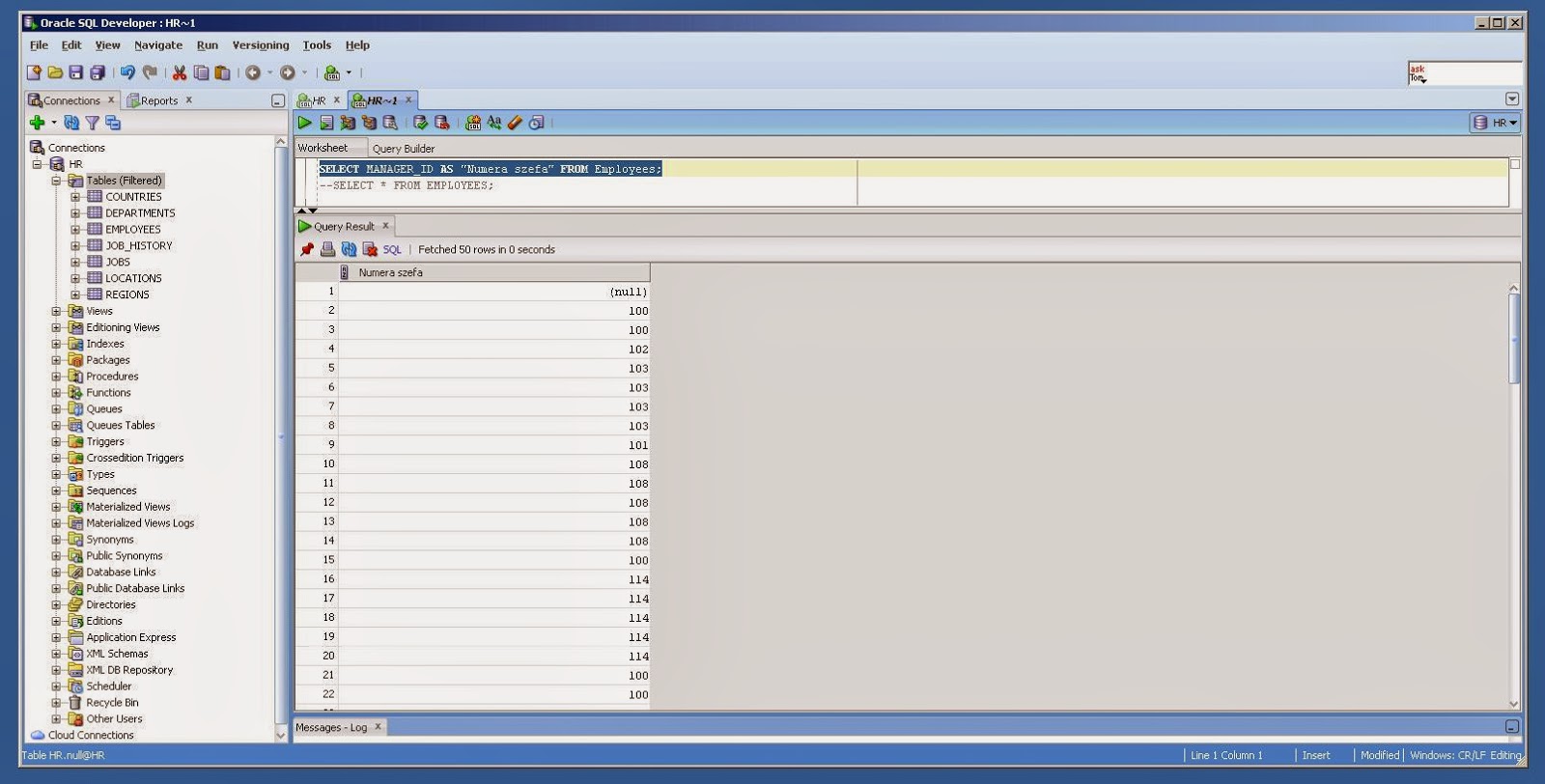Click the Redo arrow icon
This screenshot has width=1545, height=784.
(150, 72)
